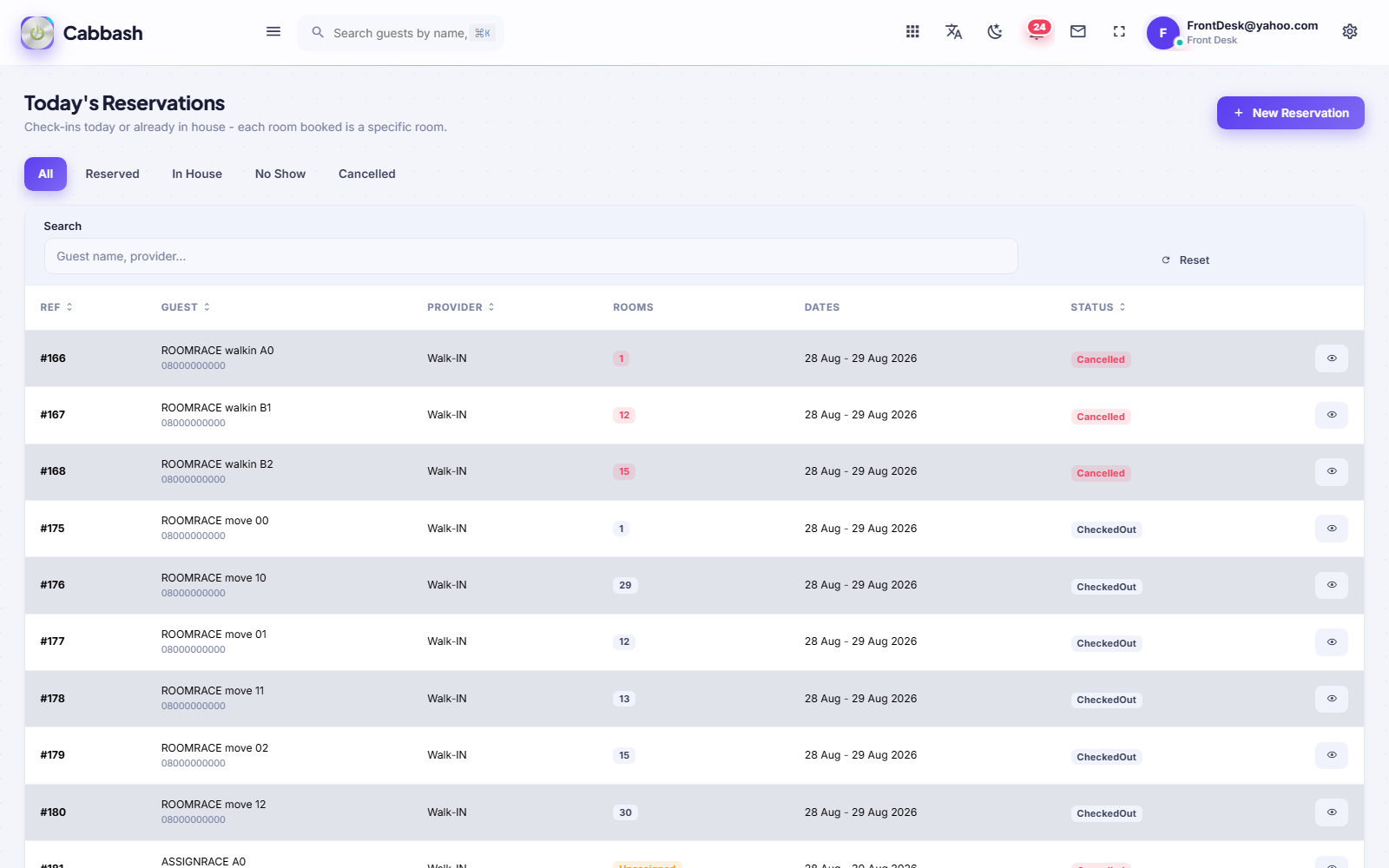
Task: View reservation #178 eye icon
Action: (1332, 699)
